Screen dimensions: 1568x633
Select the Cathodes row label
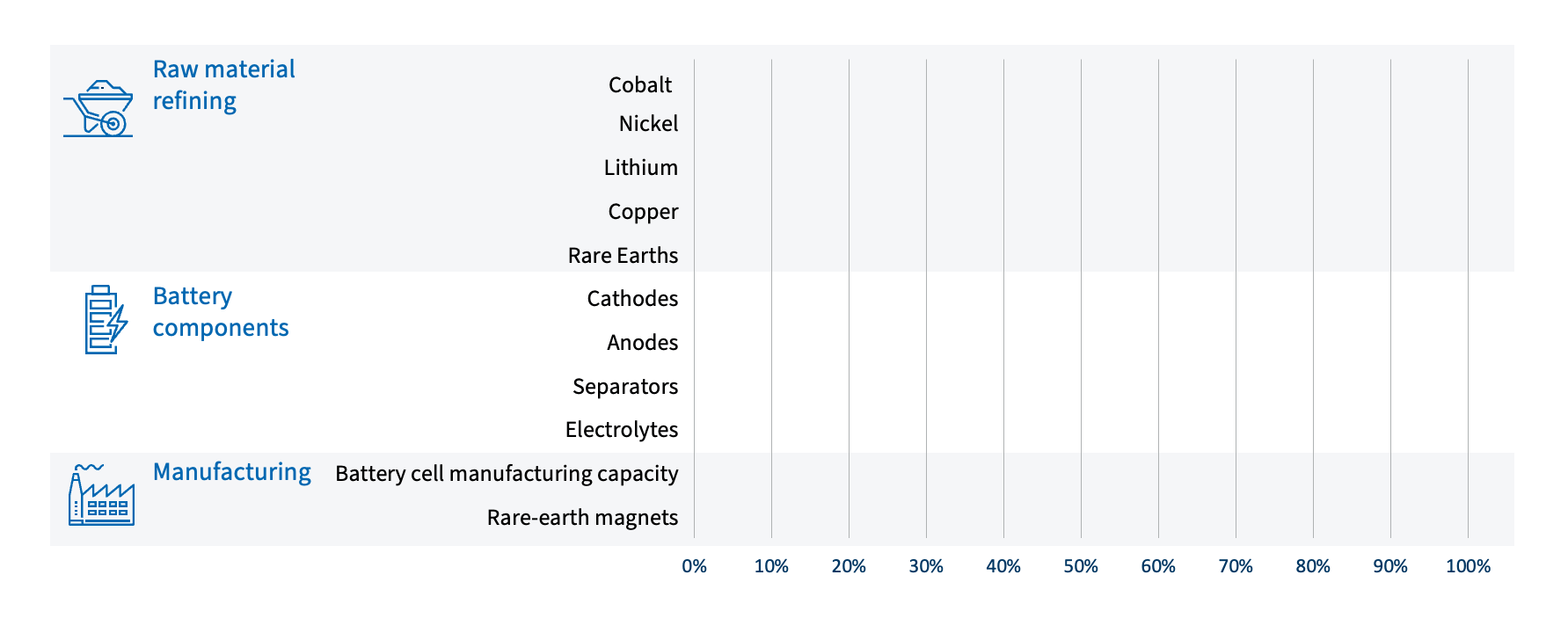point(632,299)
